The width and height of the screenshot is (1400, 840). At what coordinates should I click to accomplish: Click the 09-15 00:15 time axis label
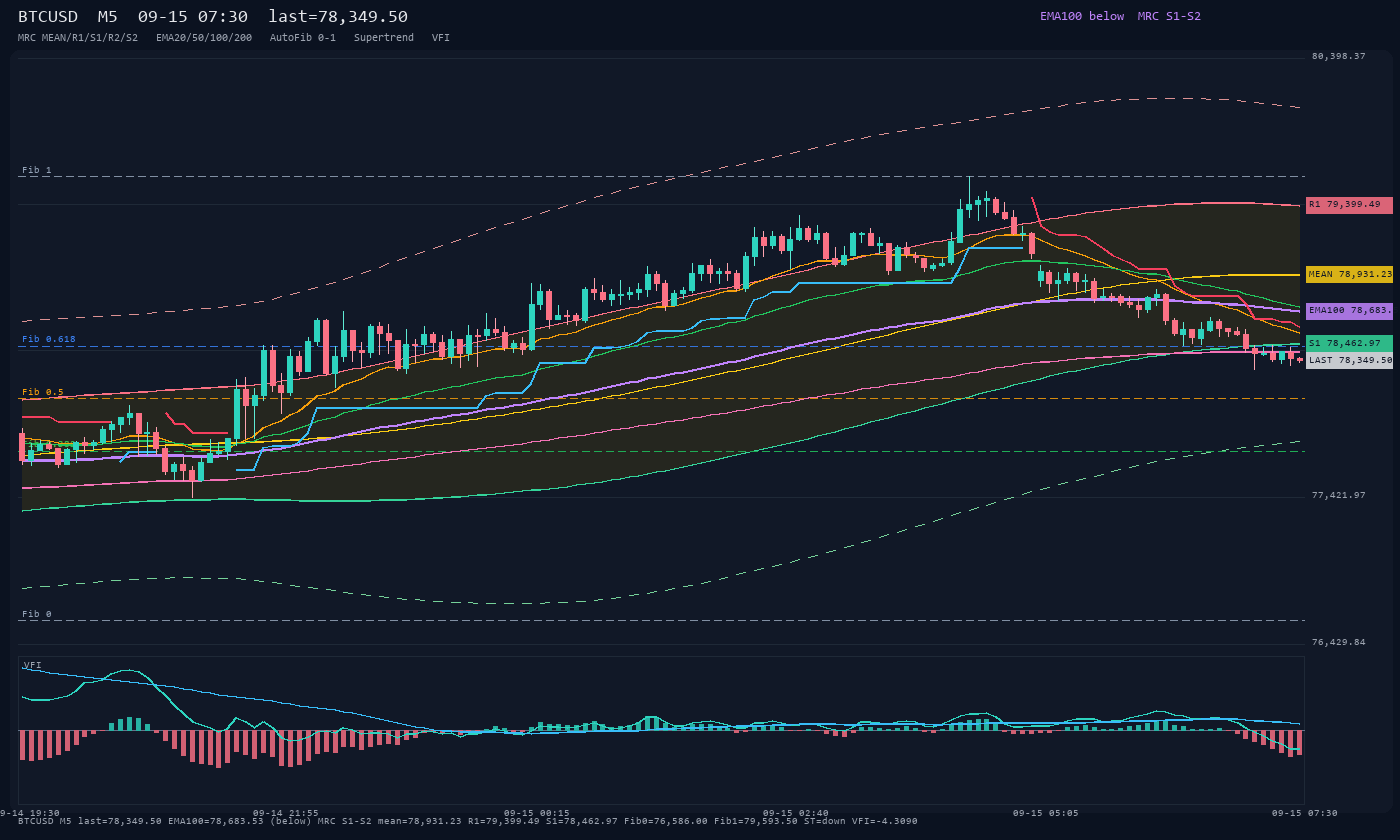point(537,813)
